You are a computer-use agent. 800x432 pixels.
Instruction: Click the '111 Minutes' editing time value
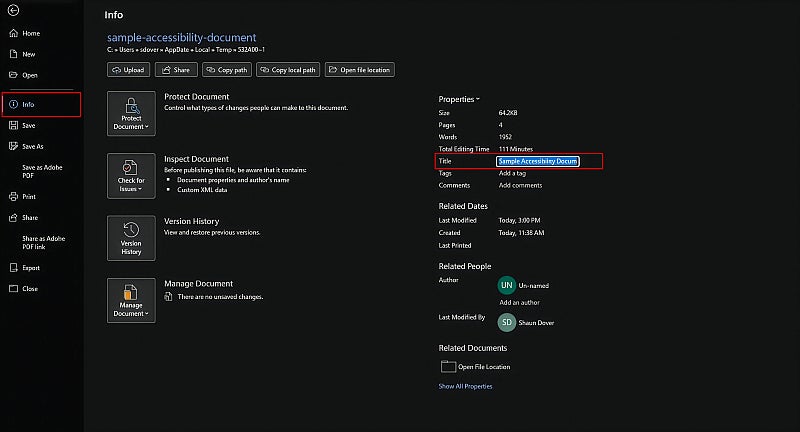(x=516, y=149)
